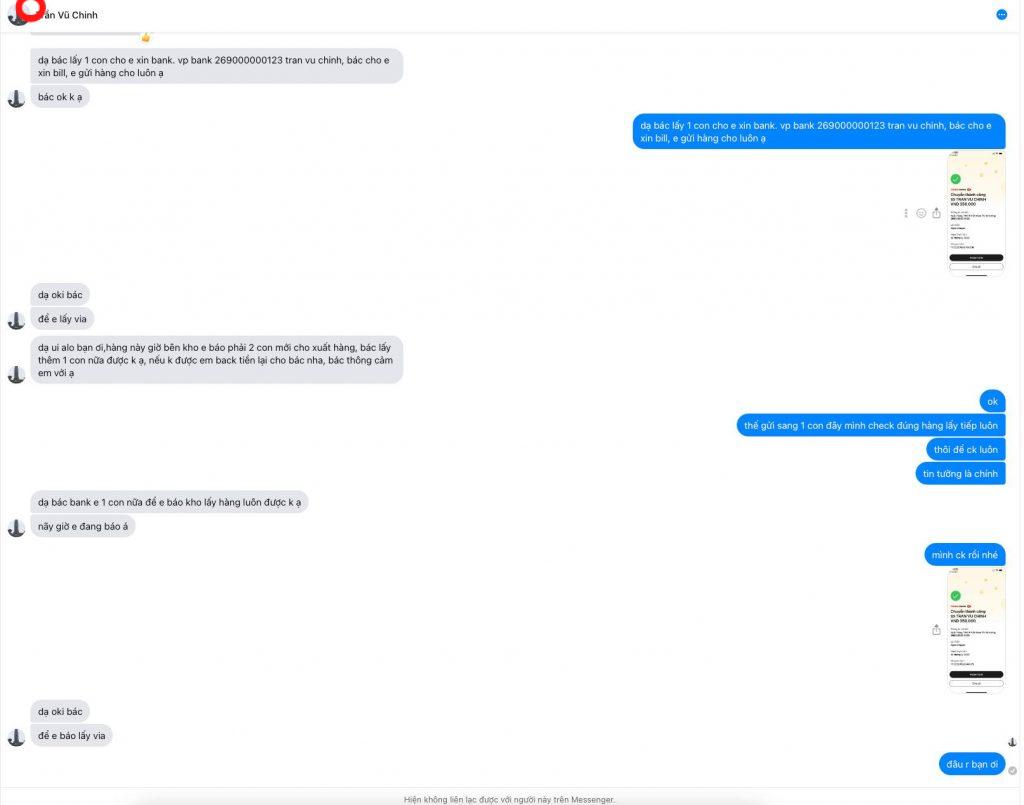Screen dimensions: 1024x805
Task: Click the "tin tưởng là chính" sent message
Action: pos(960,473)
